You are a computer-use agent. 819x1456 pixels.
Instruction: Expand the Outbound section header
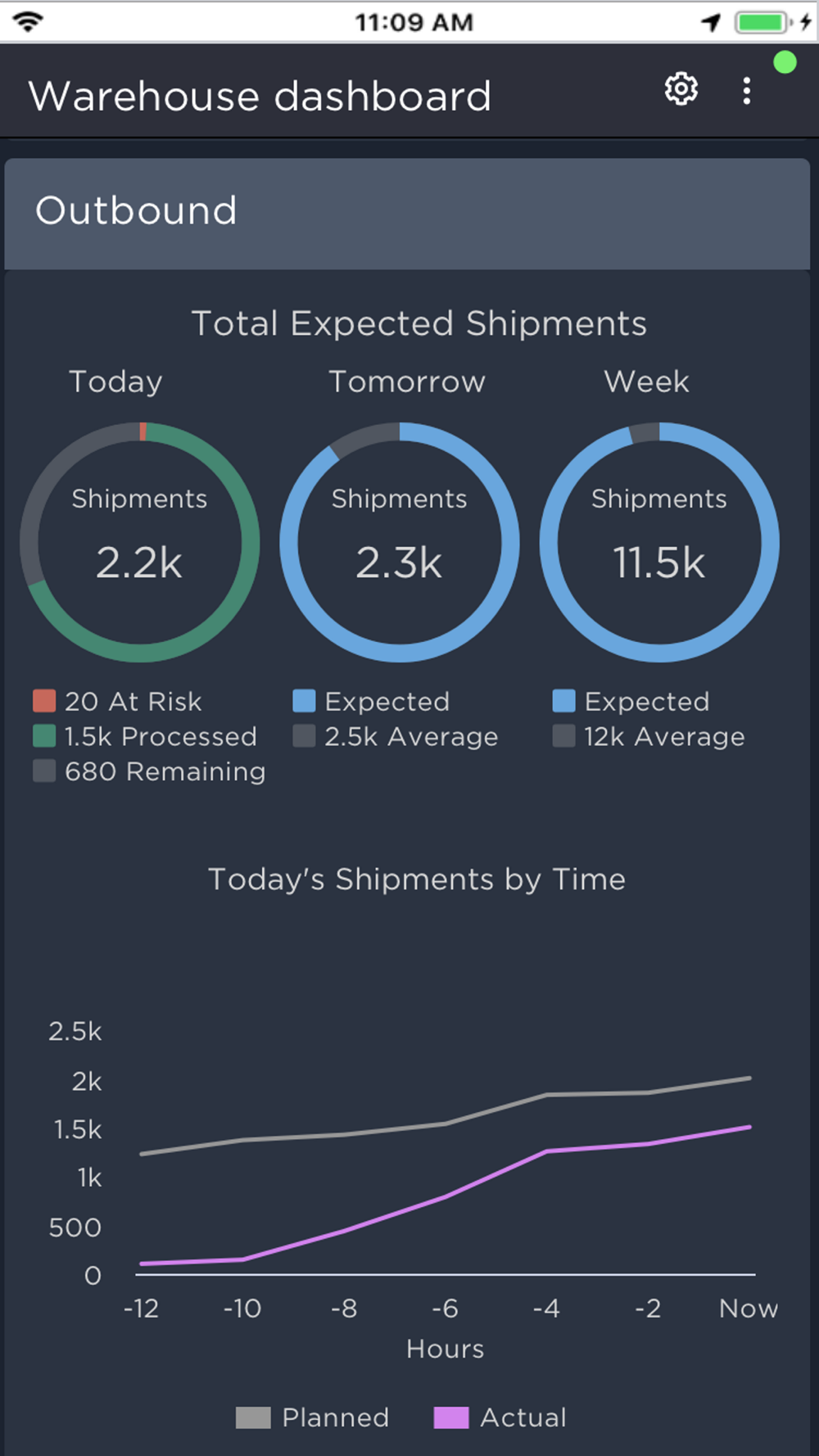pos(407,212)
